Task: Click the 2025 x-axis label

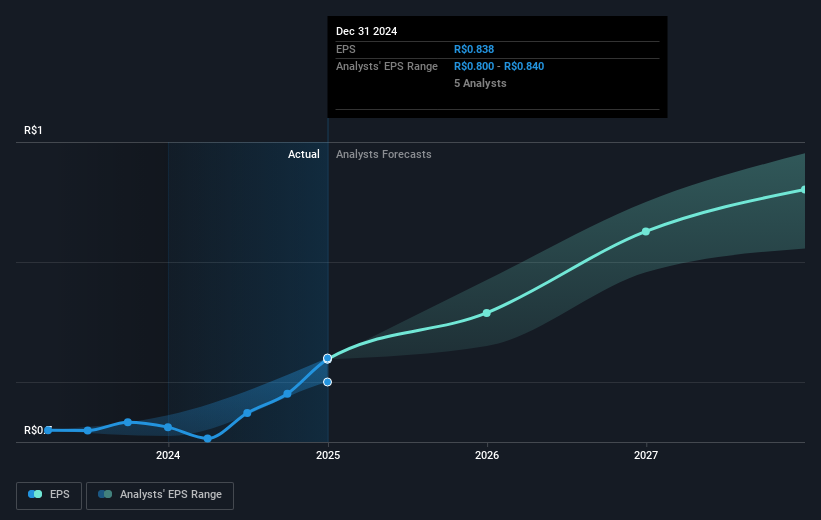Action: (328, 456)
